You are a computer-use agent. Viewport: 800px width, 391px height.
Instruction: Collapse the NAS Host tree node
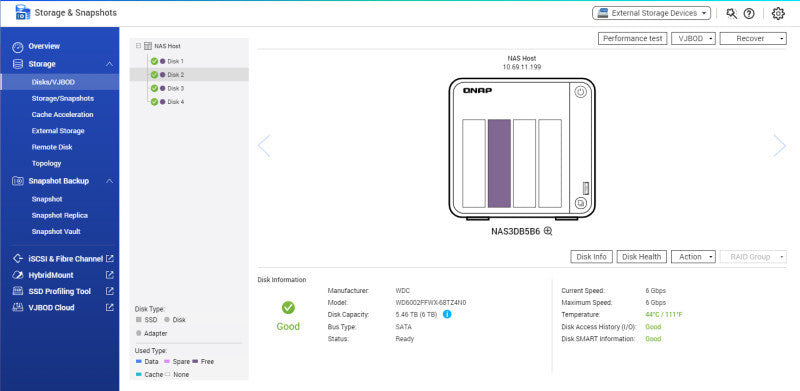138,46
